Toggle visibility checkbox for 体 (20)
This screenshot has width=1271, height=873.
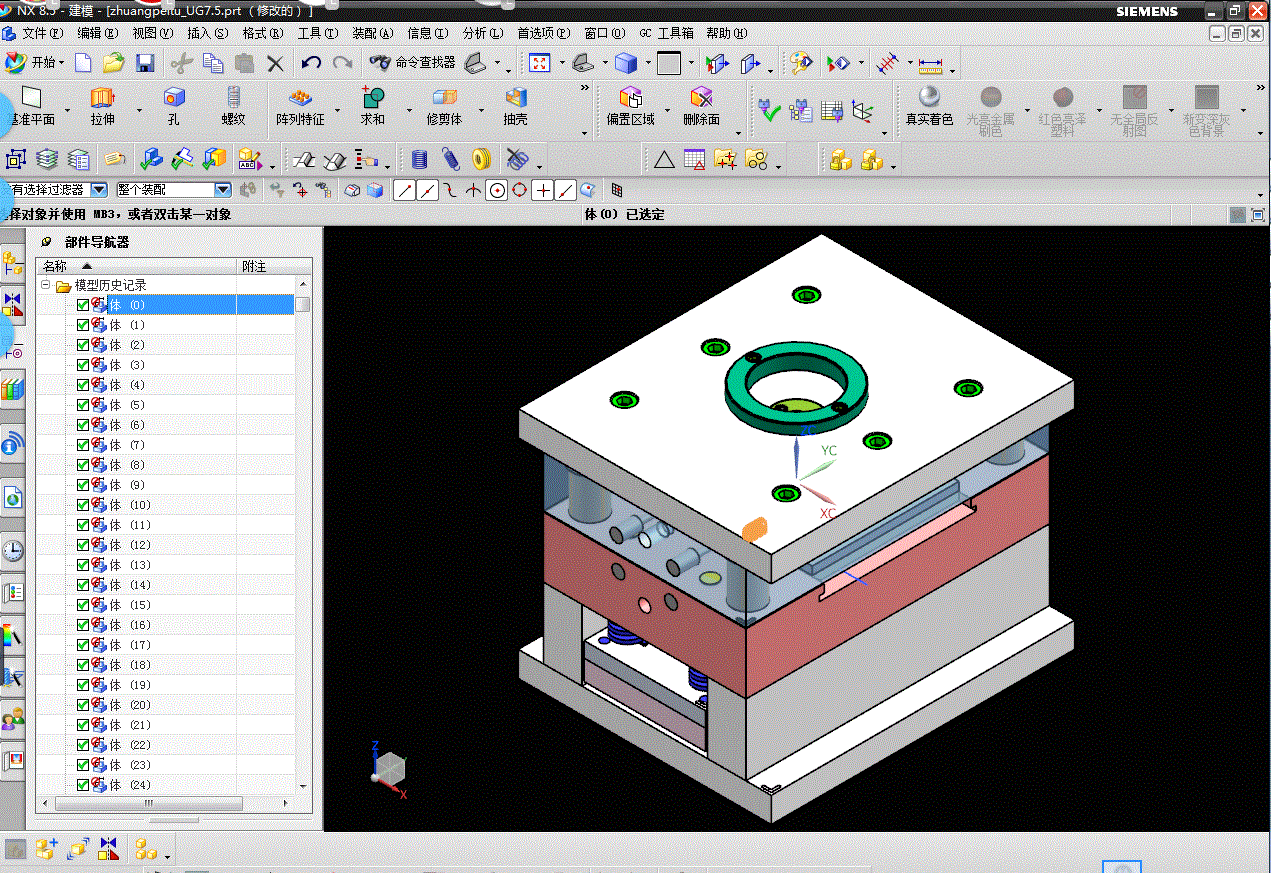83,705
